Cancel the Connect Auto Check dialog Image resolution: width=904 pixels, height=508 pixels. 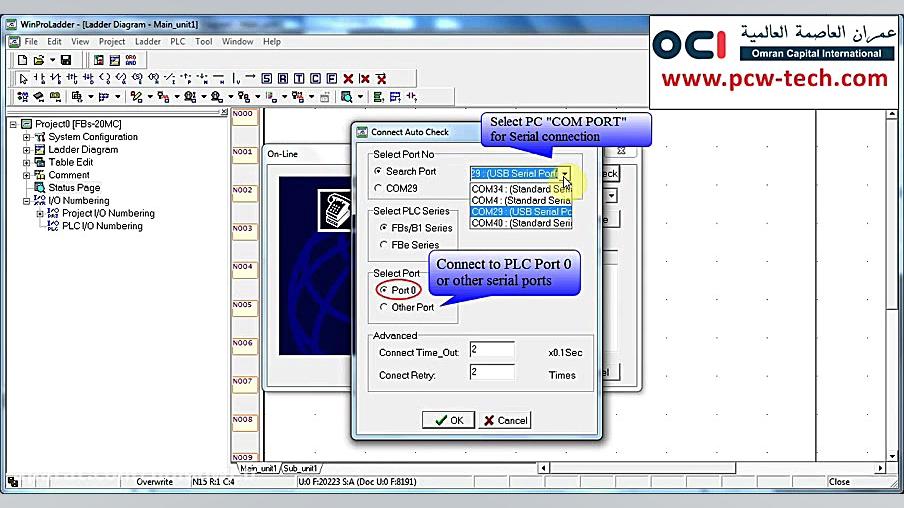click(504, 420)
